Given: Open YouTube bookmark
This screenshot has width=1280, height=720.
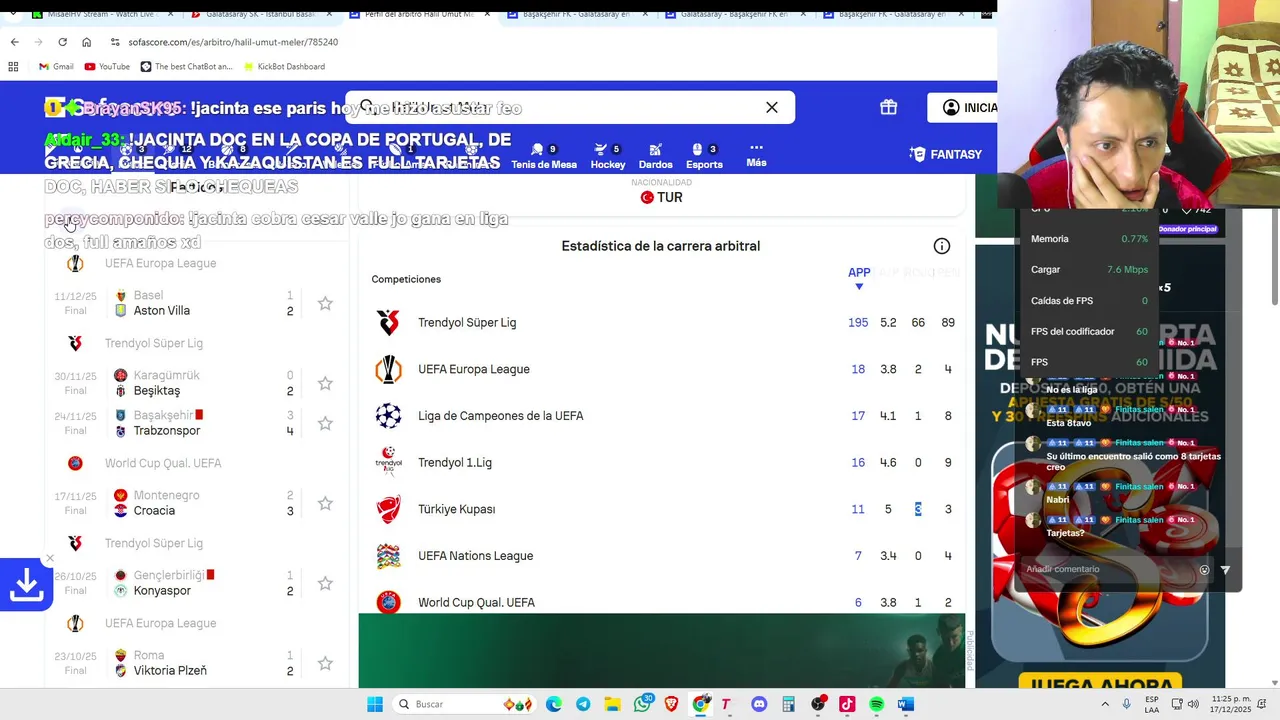Looking at the screenshot, I should [107, 66].
